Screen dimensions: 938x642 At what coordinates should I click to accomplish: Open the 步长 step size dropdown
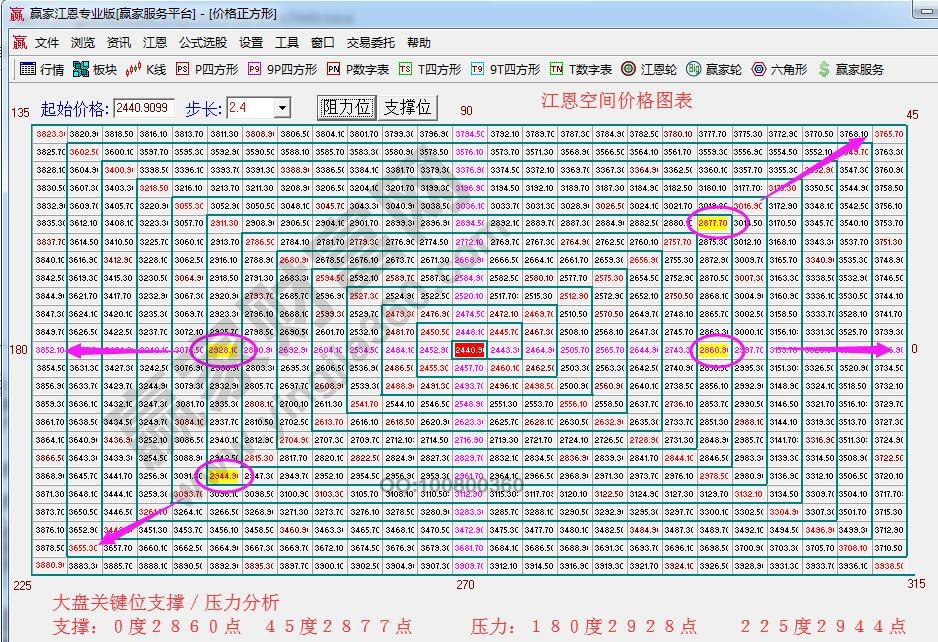click(x=280, y=105)
